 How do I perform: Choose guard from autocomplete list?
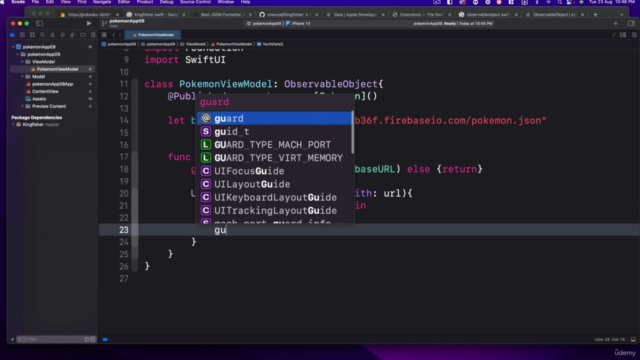[274, 118]
